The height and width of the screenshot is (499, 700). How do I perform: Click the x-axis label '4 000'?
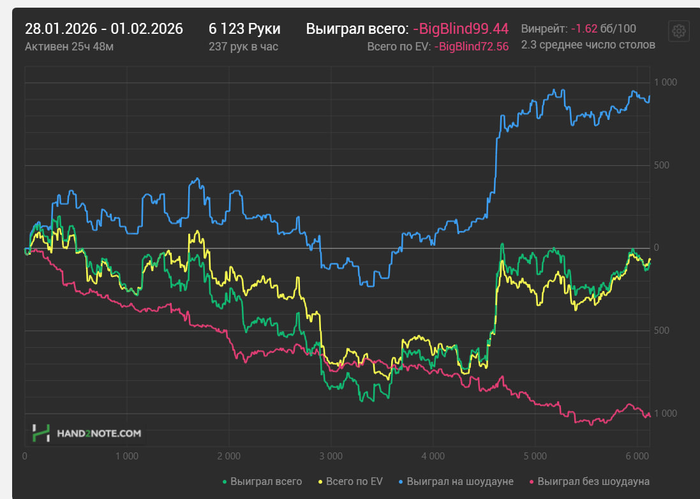point(433,456)
